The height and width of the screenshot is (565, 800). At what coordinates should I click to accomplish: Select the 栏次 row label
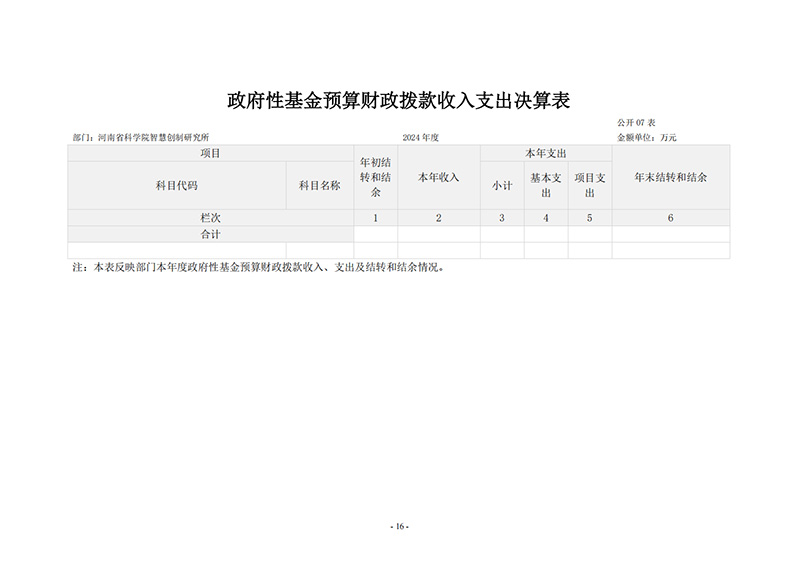210,218
